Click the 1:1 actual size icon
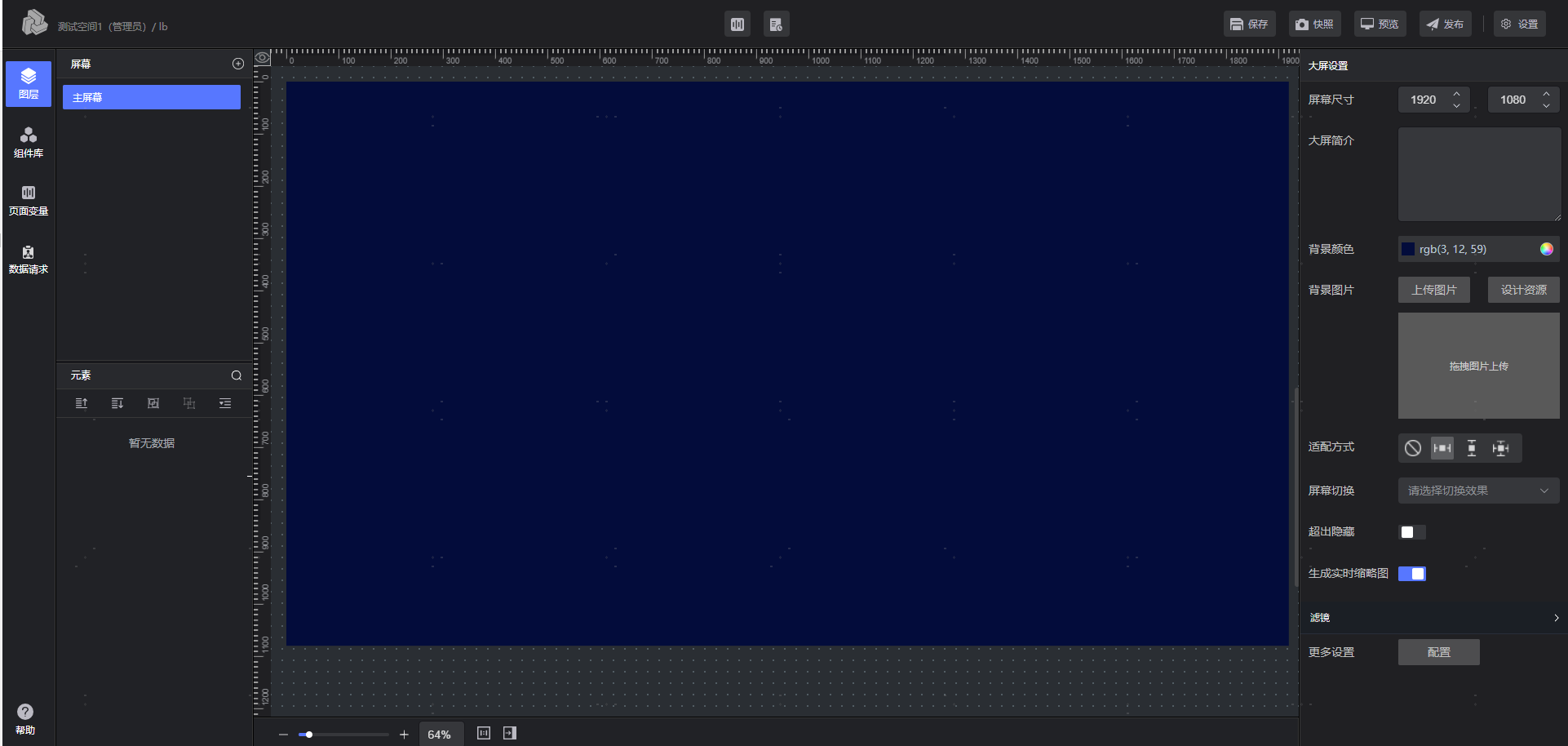This screenshot has height=746, width=1568. click(x=484, y=733)
